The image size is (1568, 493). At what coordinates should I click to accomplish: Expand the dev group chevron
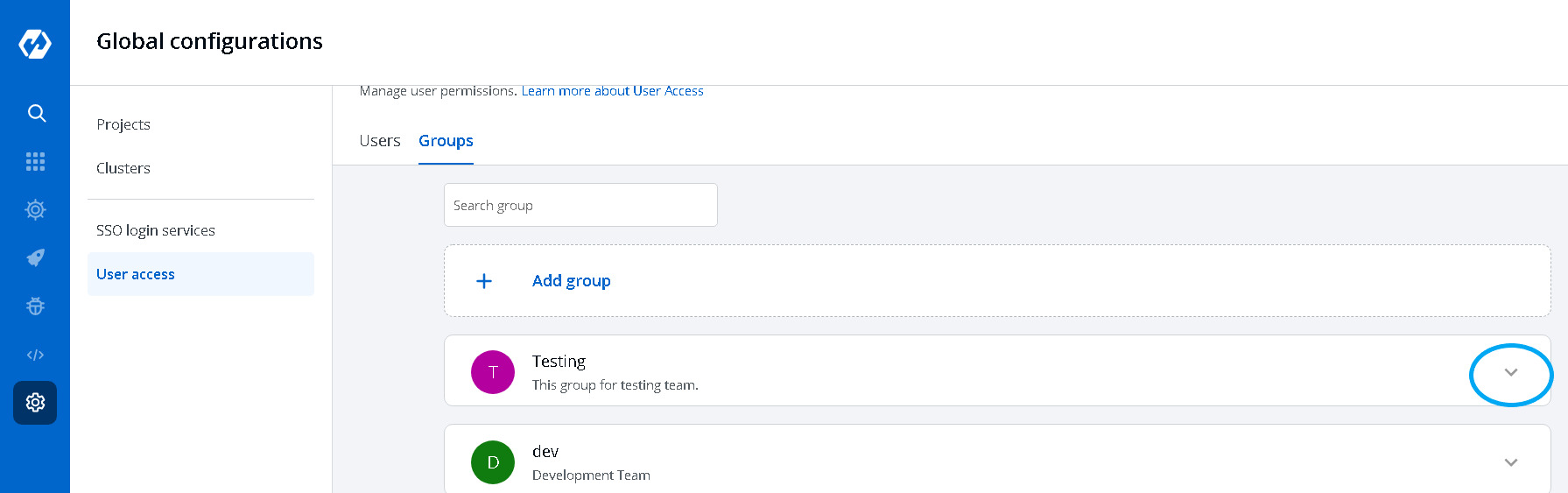1510,462
